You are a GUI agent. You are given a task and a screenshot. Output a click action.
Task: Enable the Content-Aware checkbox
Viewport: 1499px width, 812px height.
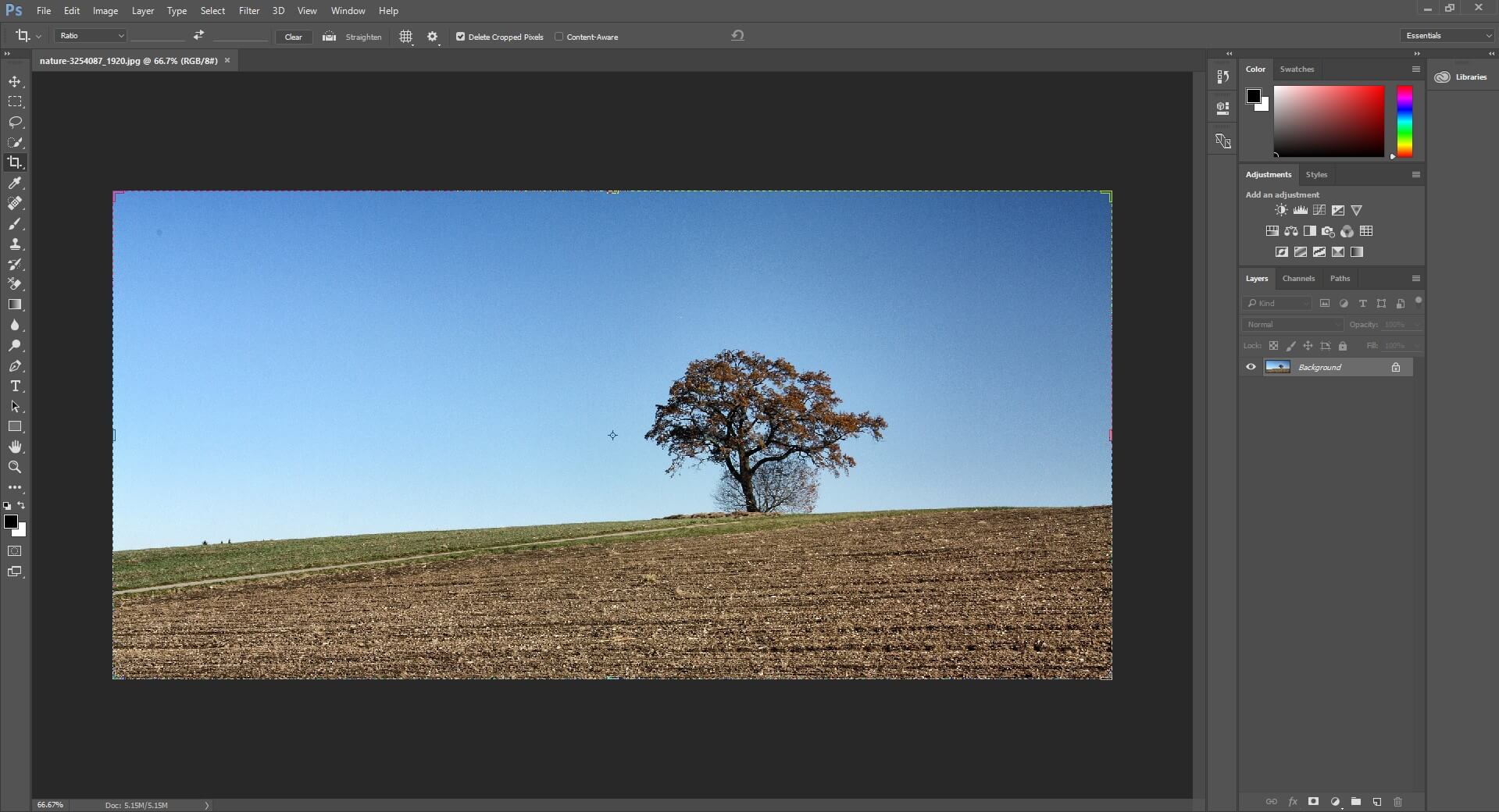(x=560, y=37)
